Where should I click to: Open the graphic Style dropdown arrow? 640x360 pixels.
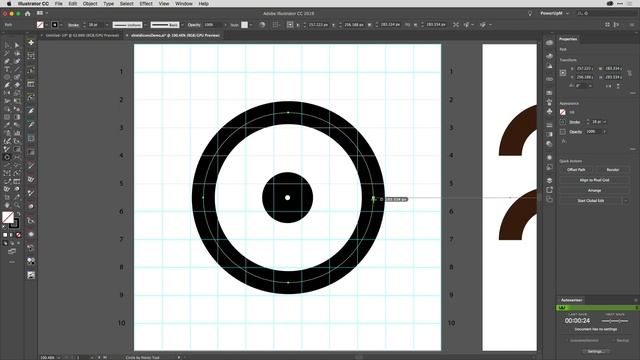tap(251, 25)
